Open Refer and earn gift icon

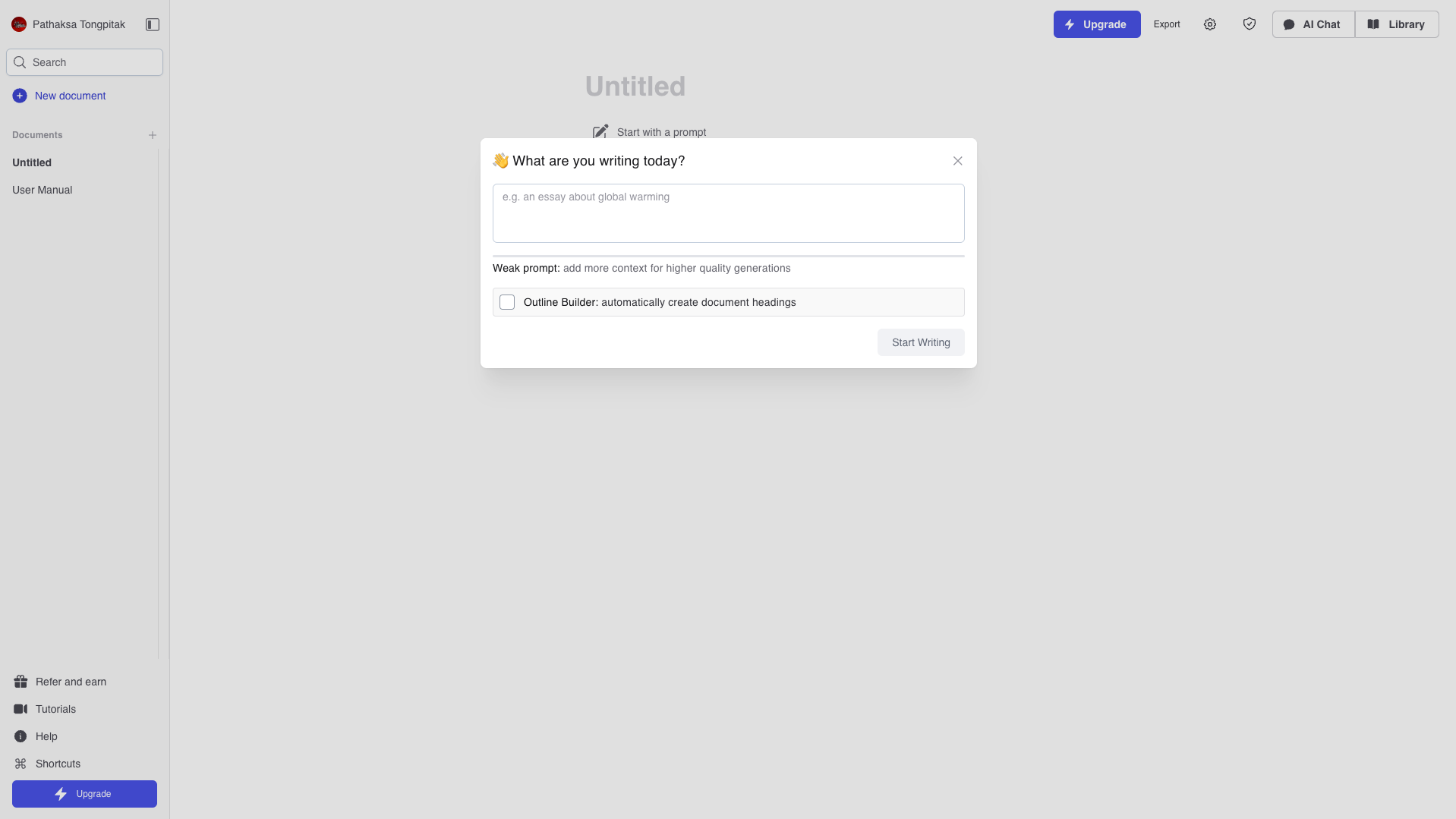(x=20, y=682)
